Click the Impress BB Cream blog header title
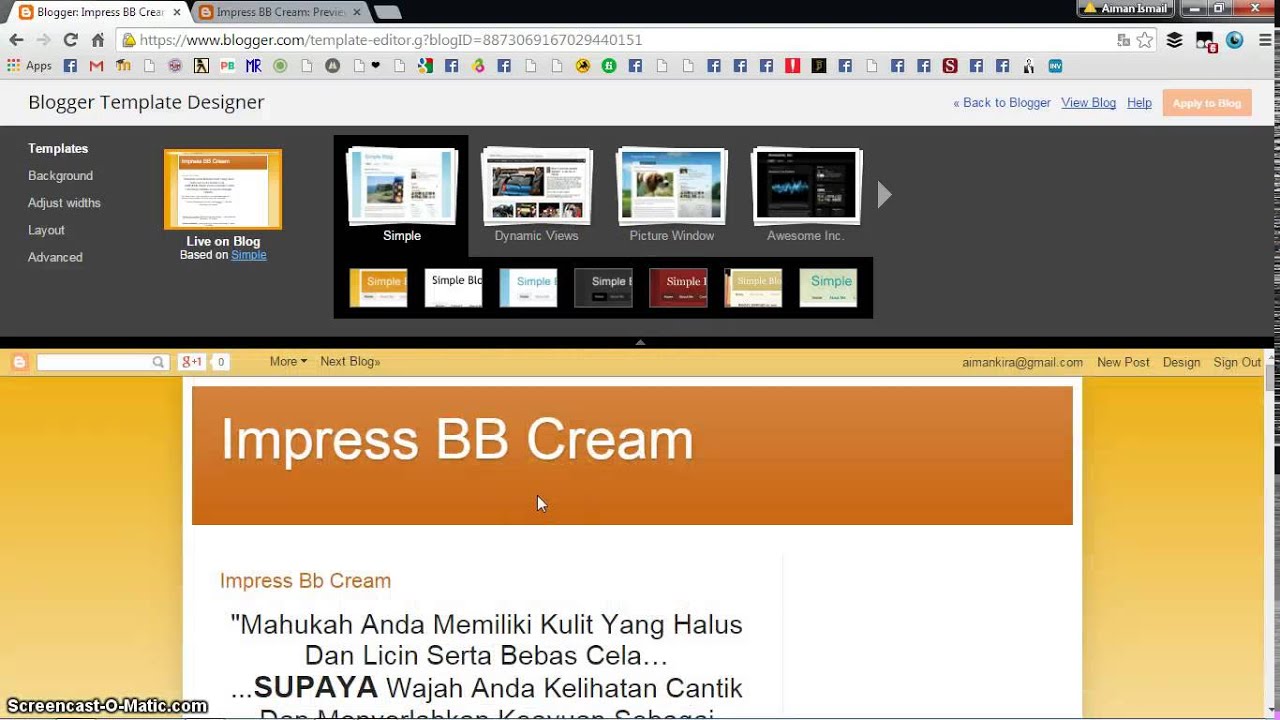 click(x=457, y=440)
